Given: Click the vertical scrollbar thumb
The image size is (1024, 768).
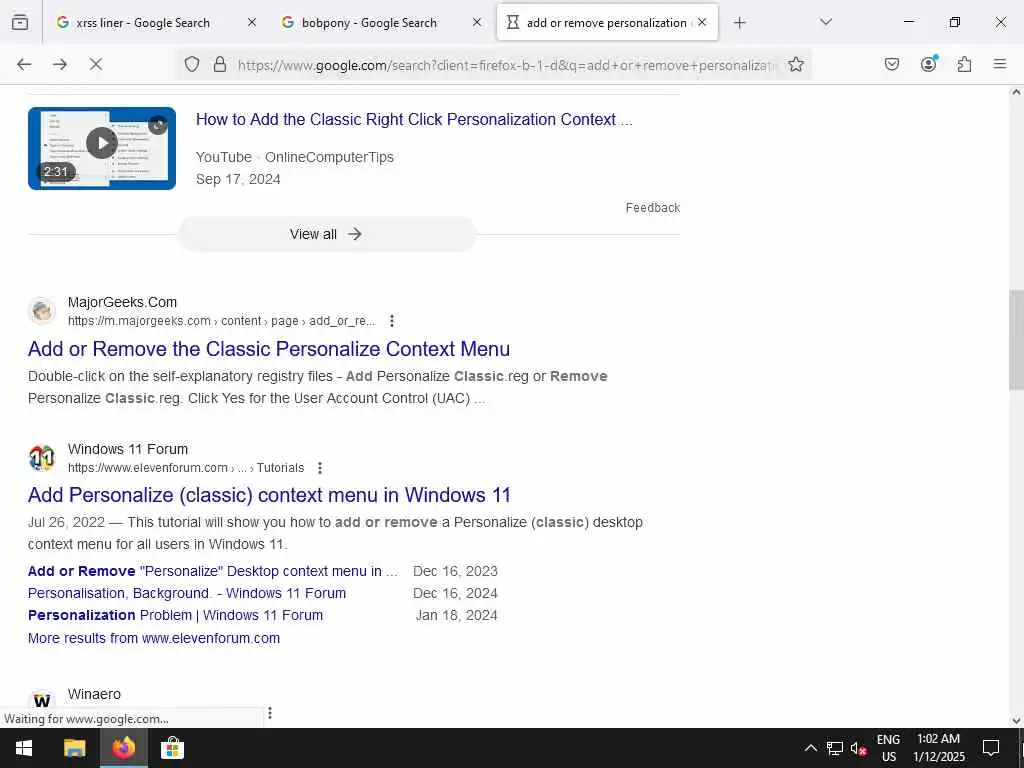Looking at the screenshot, I should pyautogui.click(x=1016, y=340).
